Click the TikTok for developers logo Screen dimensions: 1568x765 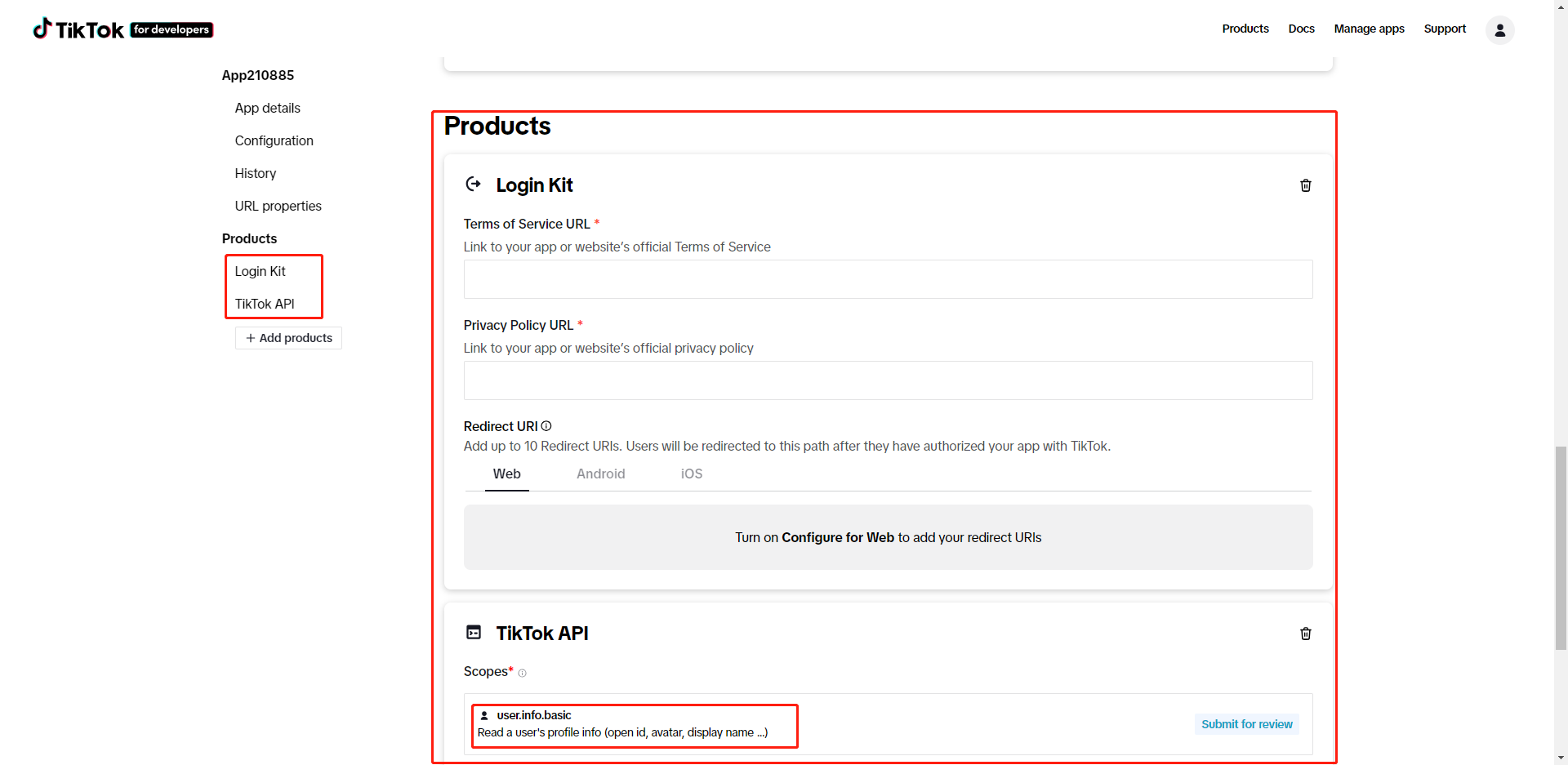tap(122, 29)
